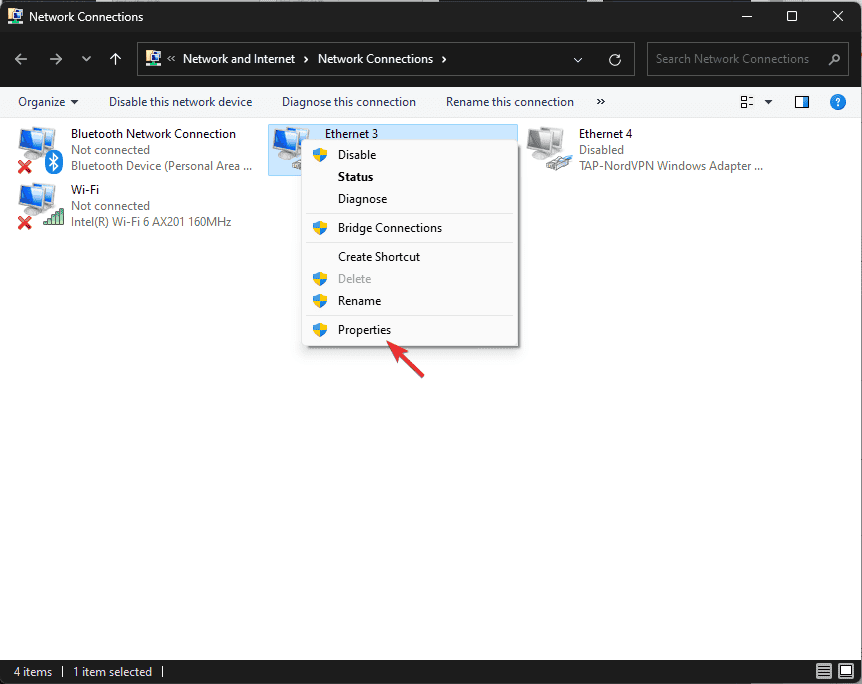
Task: Switch to large thumbnail view on status bar
Action: point(846,671)
